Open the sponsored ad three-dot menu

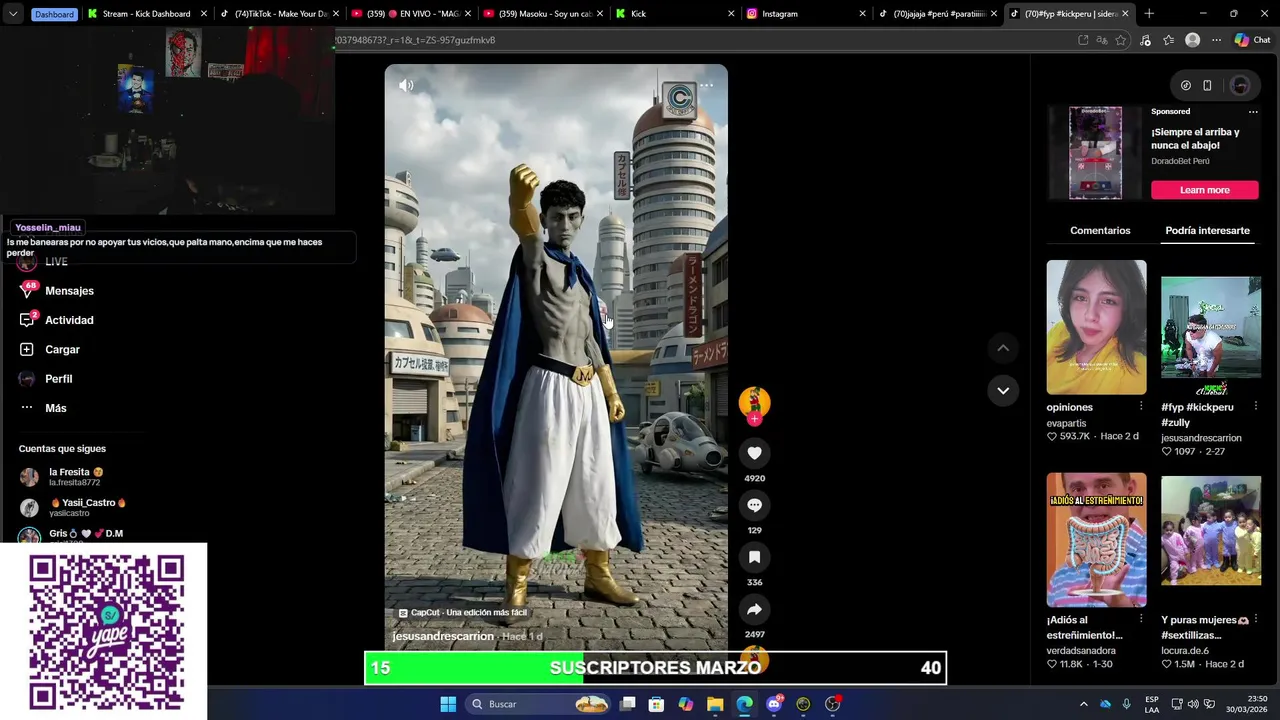point(1253,112)
